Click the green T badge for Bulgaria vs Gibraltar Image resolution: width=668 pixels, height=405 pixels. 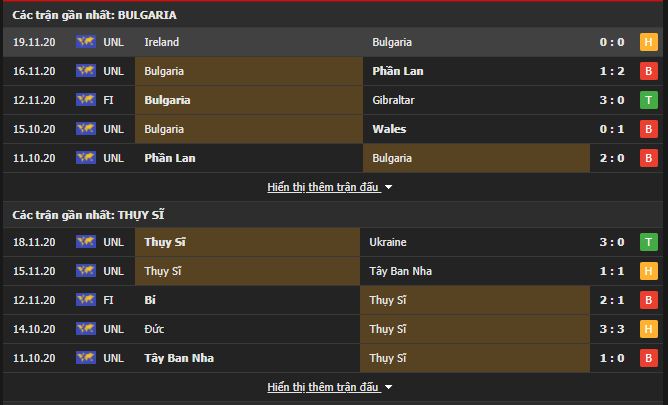click(x=648, y=100)
